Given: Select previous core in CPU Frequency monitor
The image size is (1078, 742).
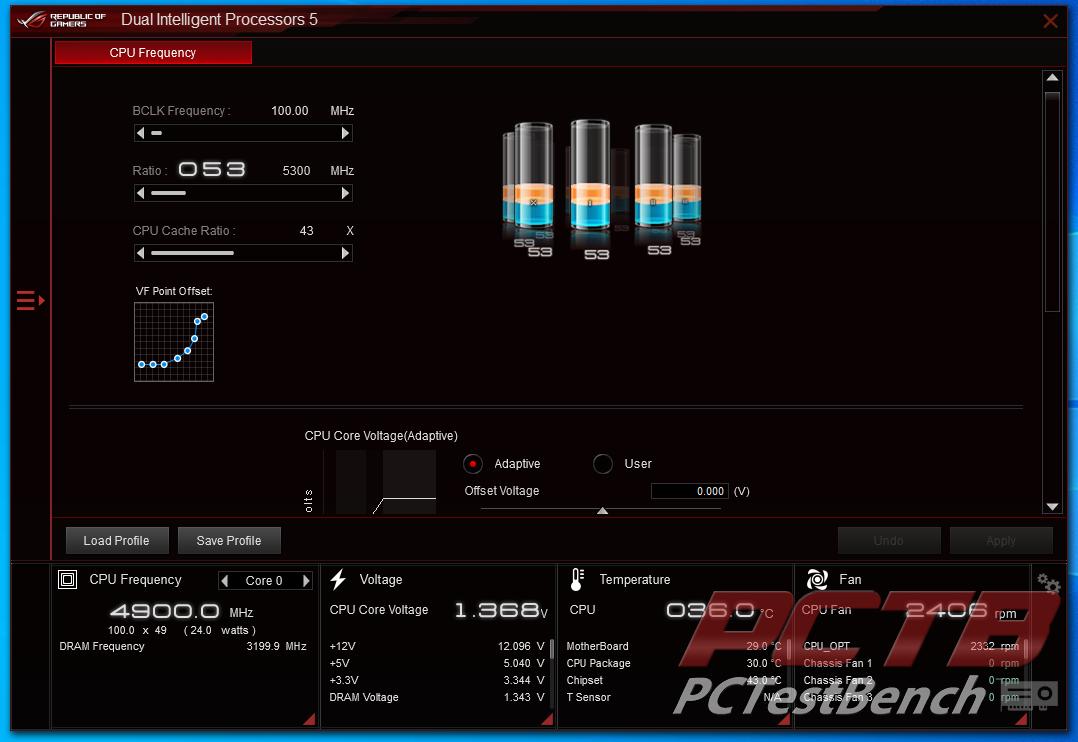Looking at the screenshot, I should tap(224, 580).
